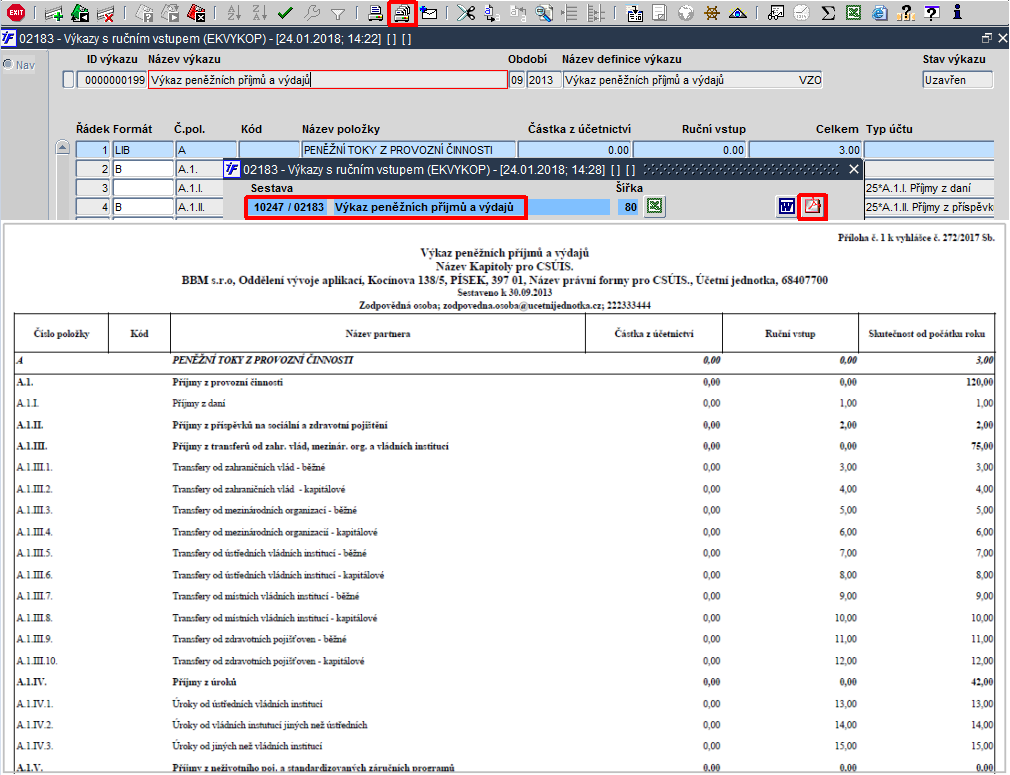Add a new record via toolbar
Image resolution: width=1010 pixels, height=775 pixels.
[54, 14]
